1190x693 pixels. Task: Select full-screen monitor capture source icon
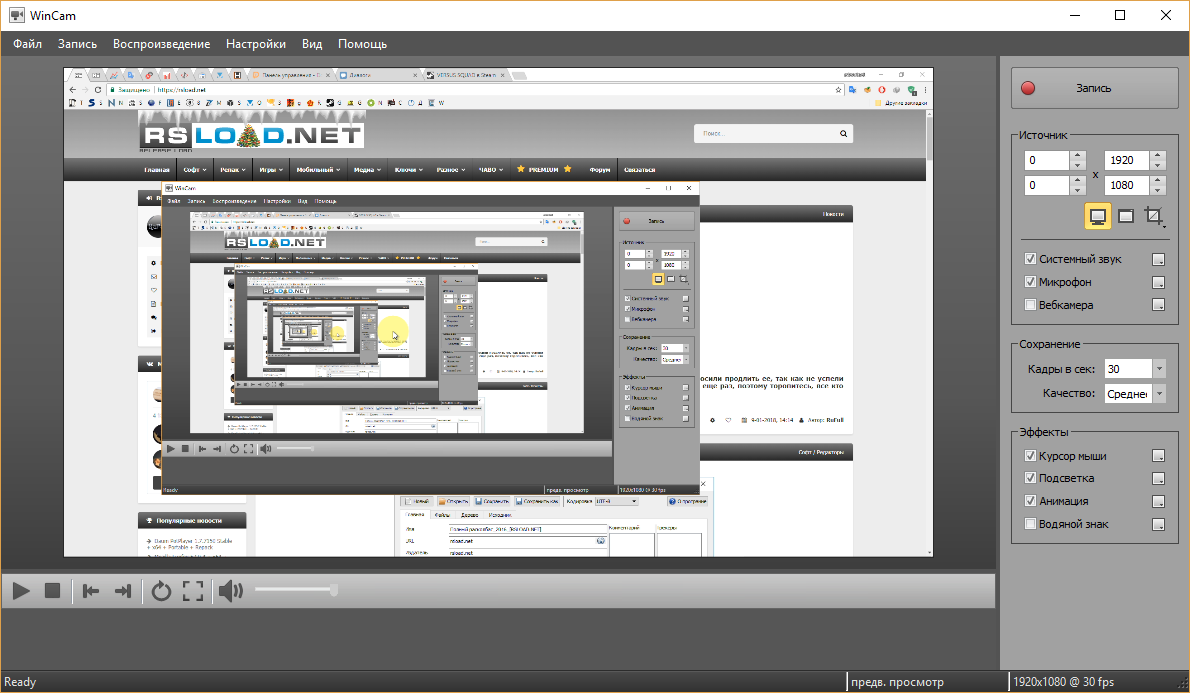(1097, 216)
